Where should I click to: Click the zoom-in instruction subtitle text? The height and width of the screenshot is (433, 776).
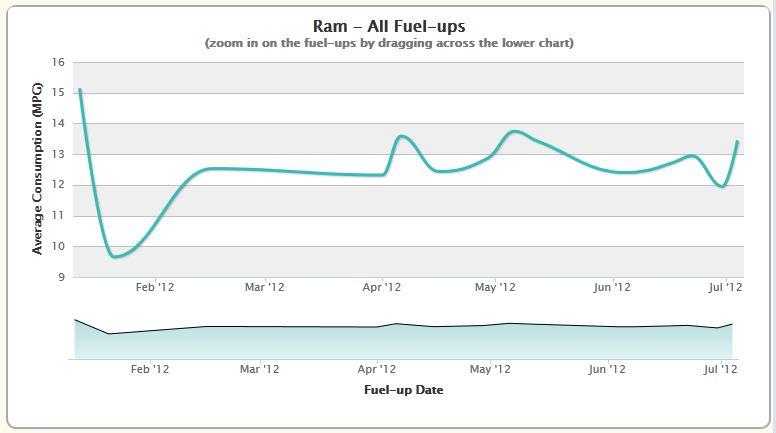click(x=389, y=43)
